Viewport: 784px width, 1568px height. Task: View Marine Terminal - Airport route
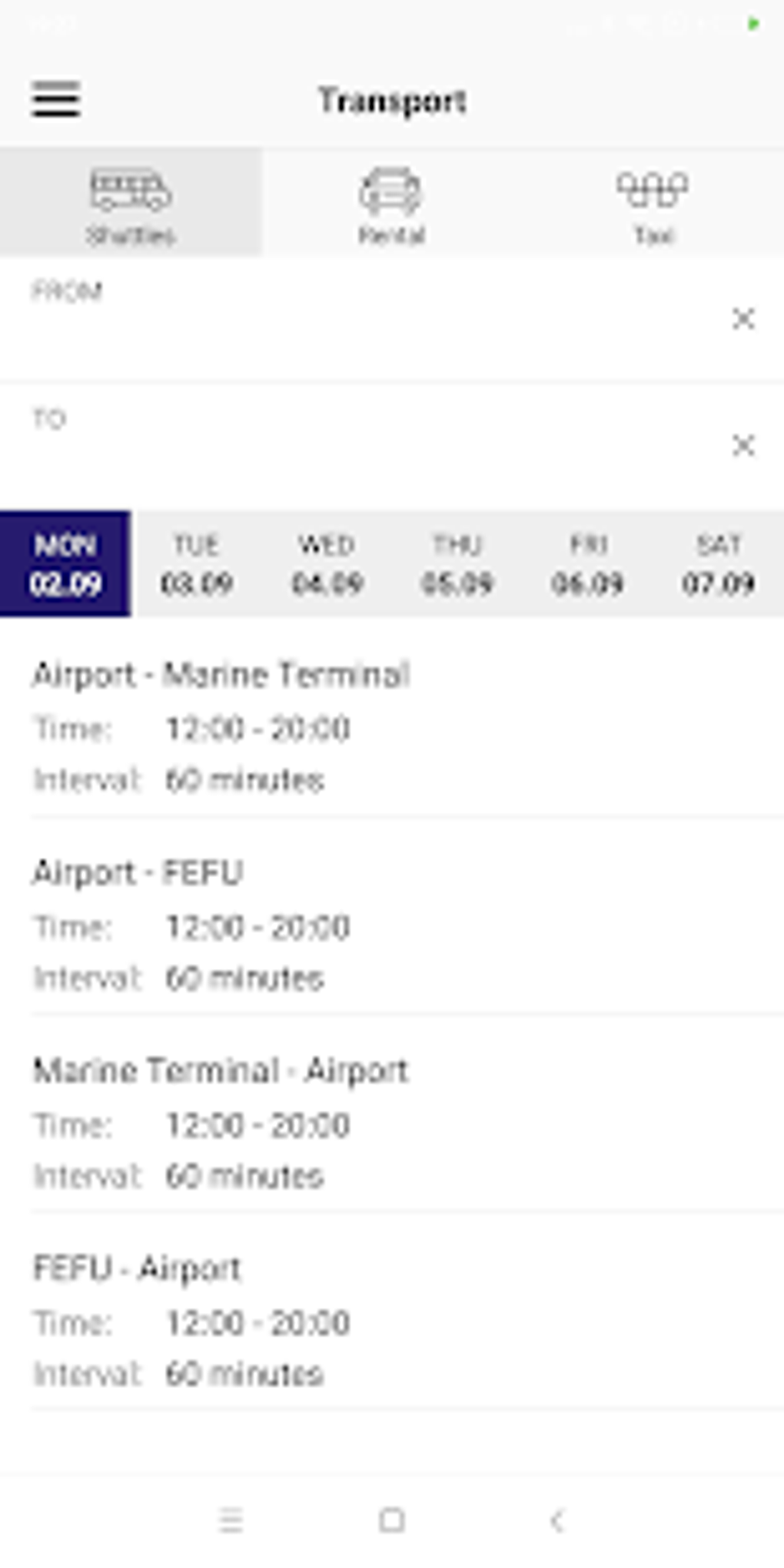(392, 1123)
